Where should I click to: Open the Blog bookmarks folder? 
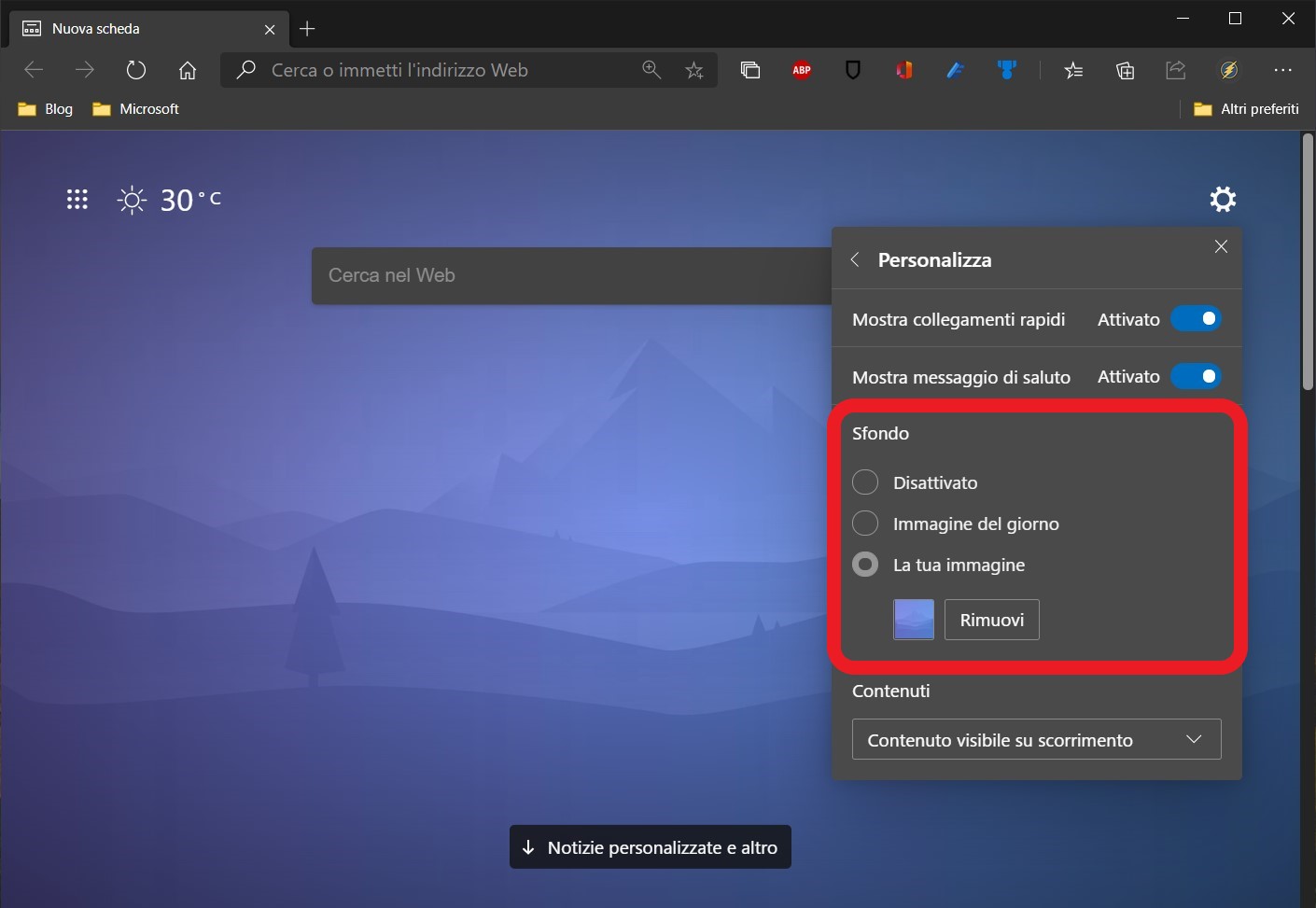46,109
